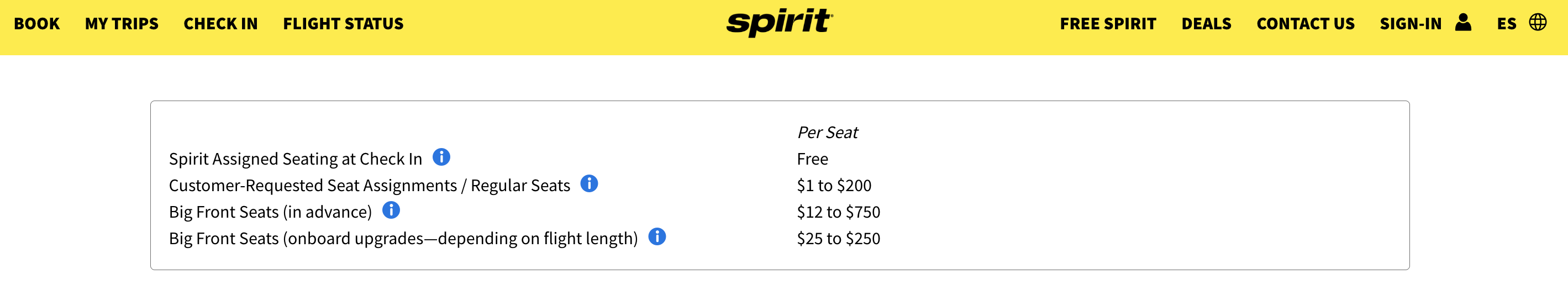Open the BOOK menu
Viewport: 1568px width, 295px height.
click(x=36, y=24)
